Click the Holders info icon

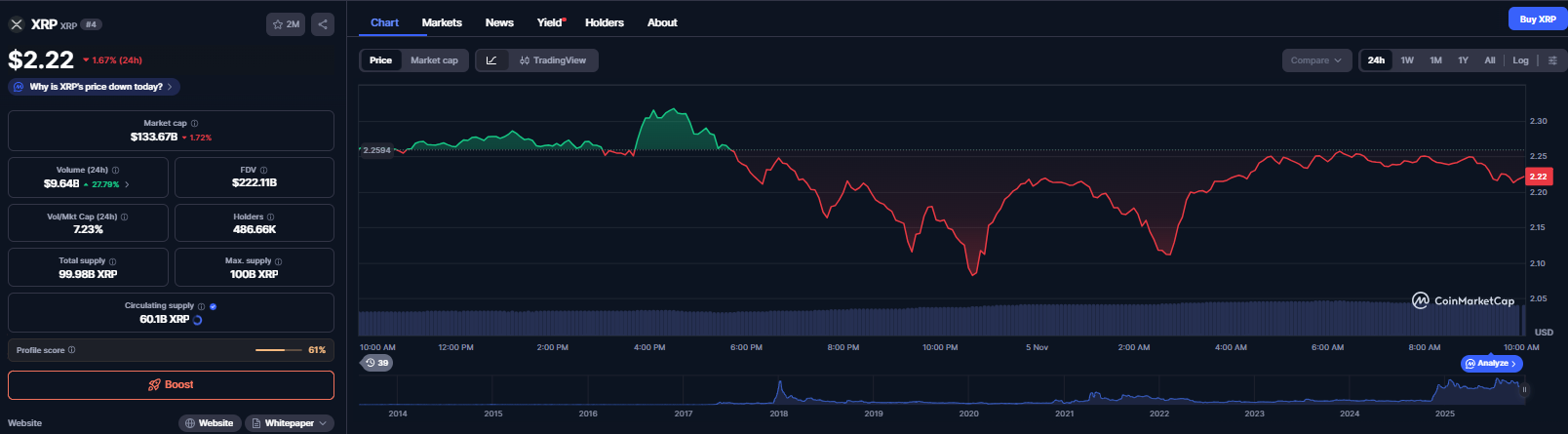point(270,217)
